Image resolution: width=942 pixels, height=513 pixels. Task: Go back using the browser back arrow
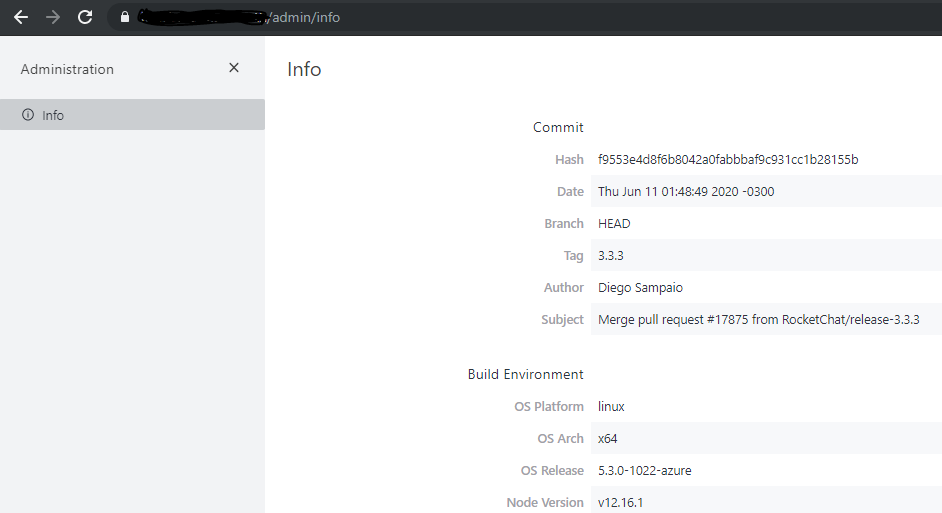coord(21,17)
